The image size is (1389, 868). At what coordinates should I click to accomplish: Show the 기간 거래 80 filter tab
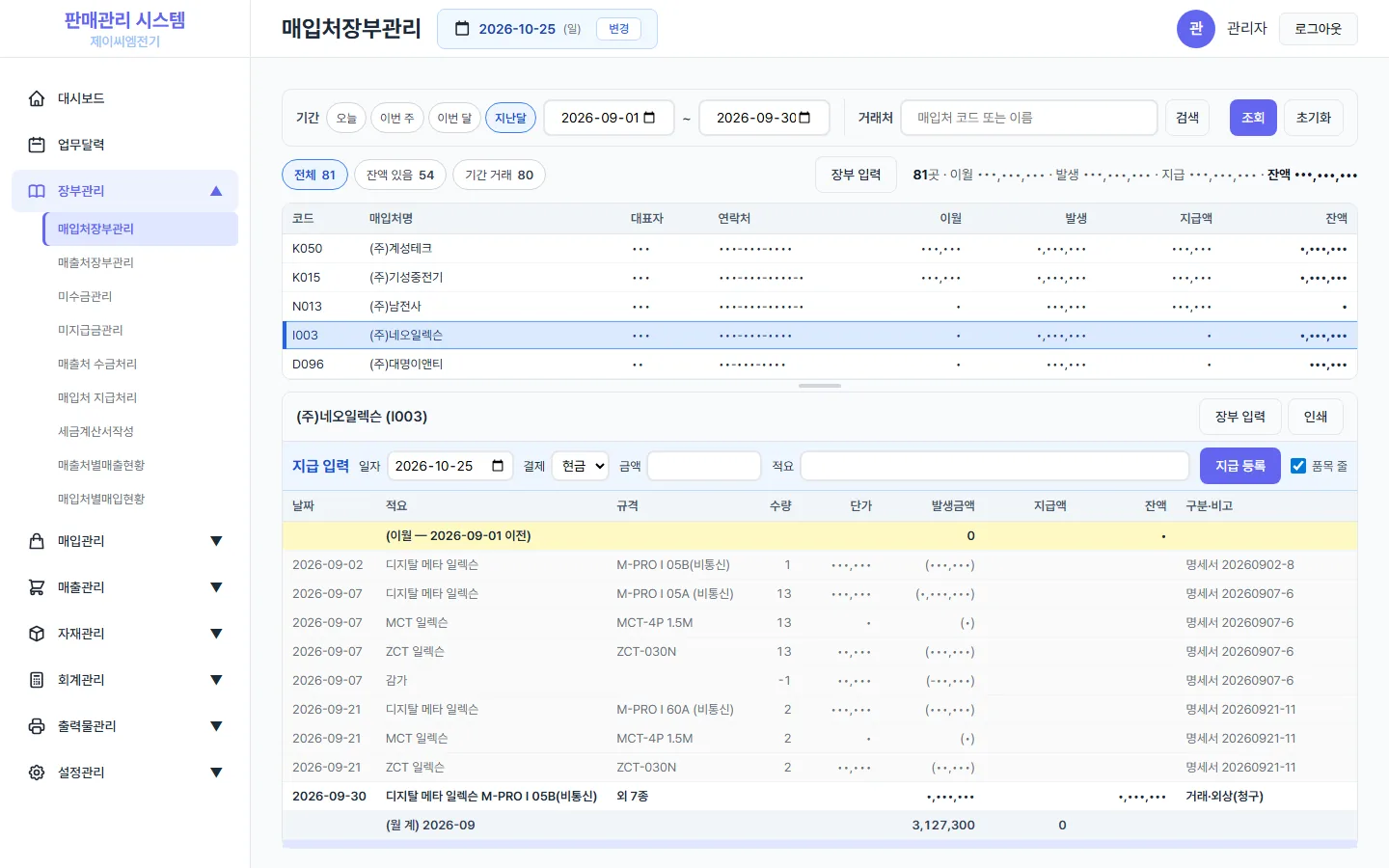tap(499, 175)
